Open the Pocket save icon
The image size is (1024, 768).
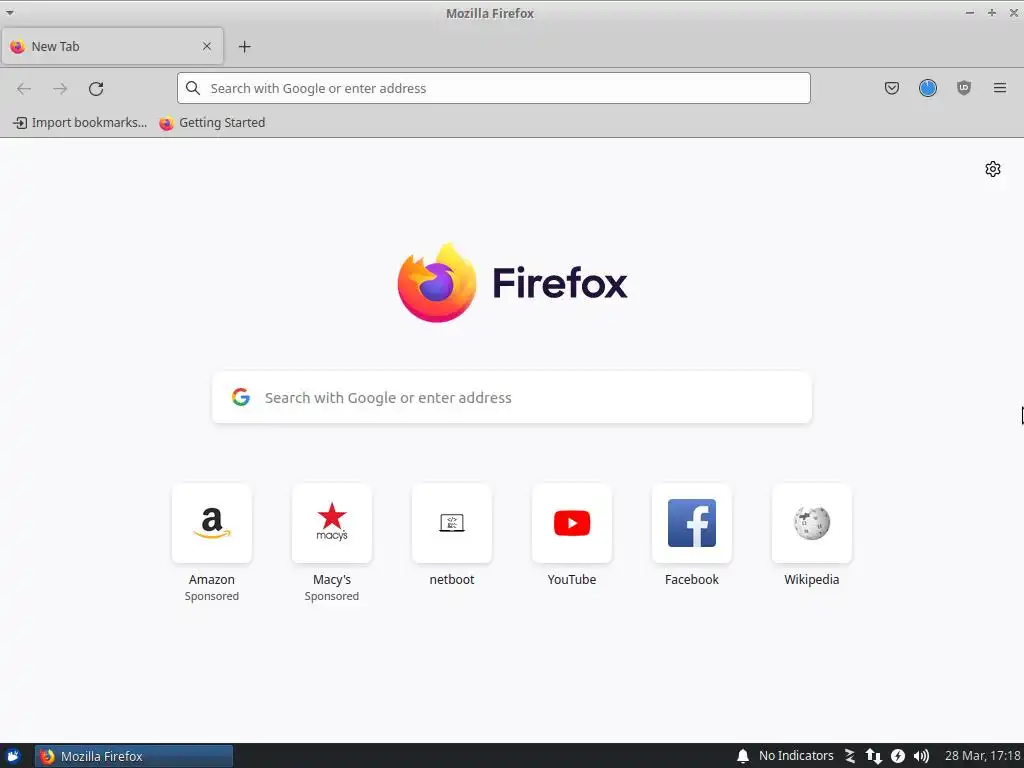click(x=891, y=88)
